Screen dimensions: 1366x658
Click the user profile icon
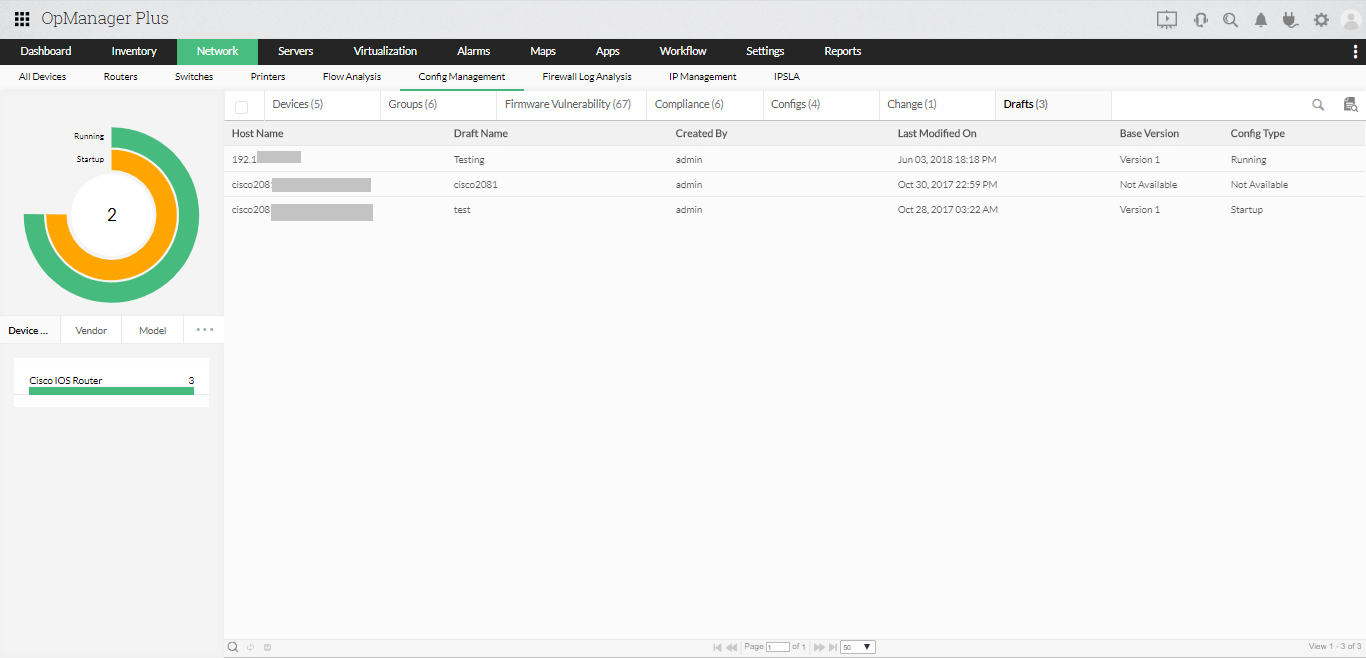pyautogui.click(x=1351, y=18)
